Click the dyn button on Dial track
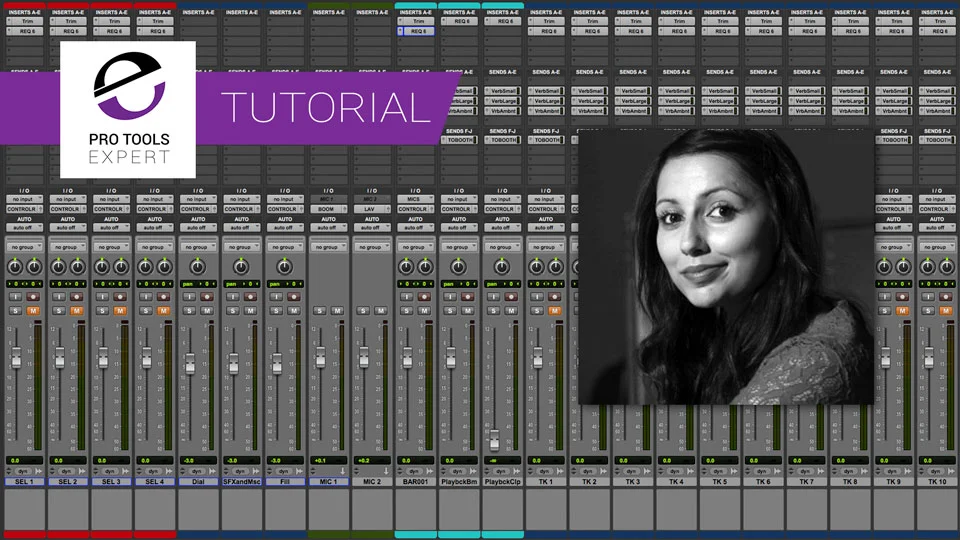The width and height of the screenshot is (960, 540). [197, 471]
